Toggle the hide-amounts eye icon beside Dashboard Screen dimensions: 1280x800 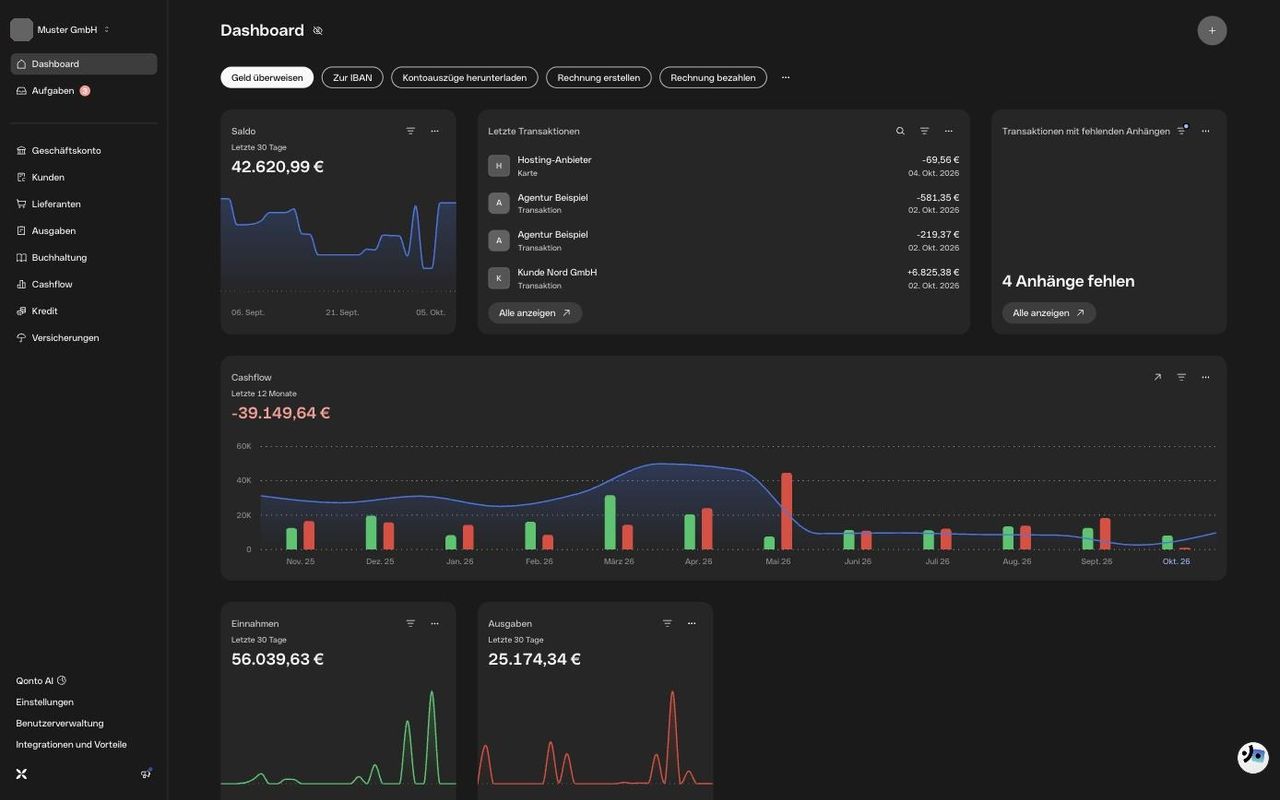[318, 30]
